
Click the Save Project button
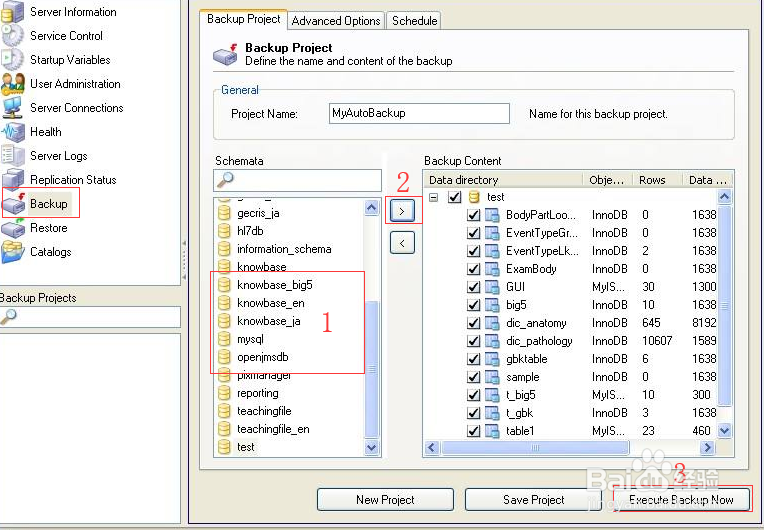click(x=534, y=500)
